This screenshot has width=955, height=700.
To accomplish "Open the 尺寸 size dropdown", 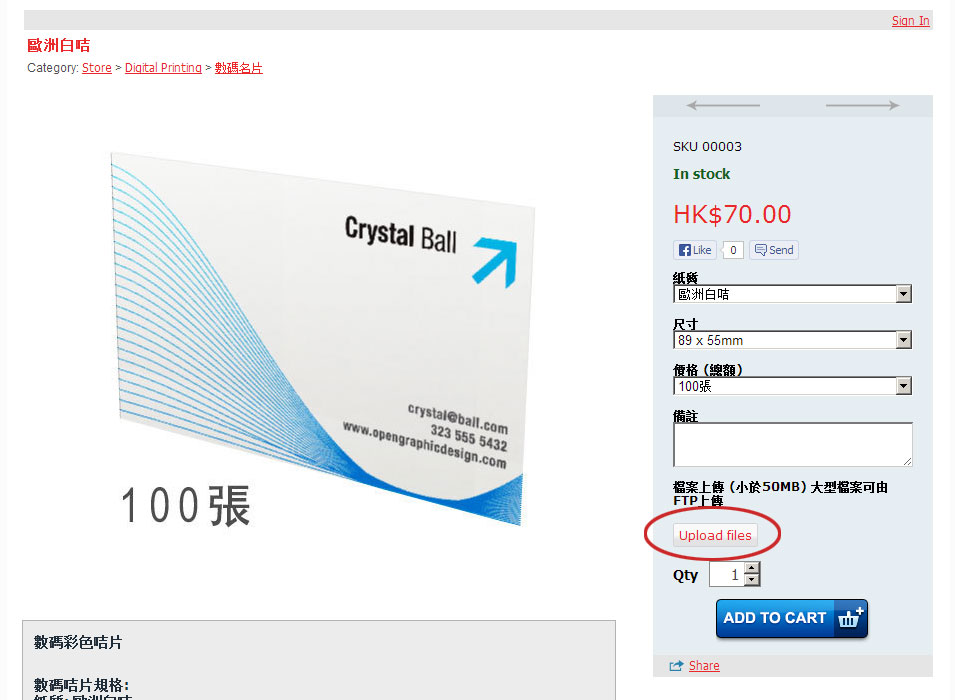I will [792, 340].
